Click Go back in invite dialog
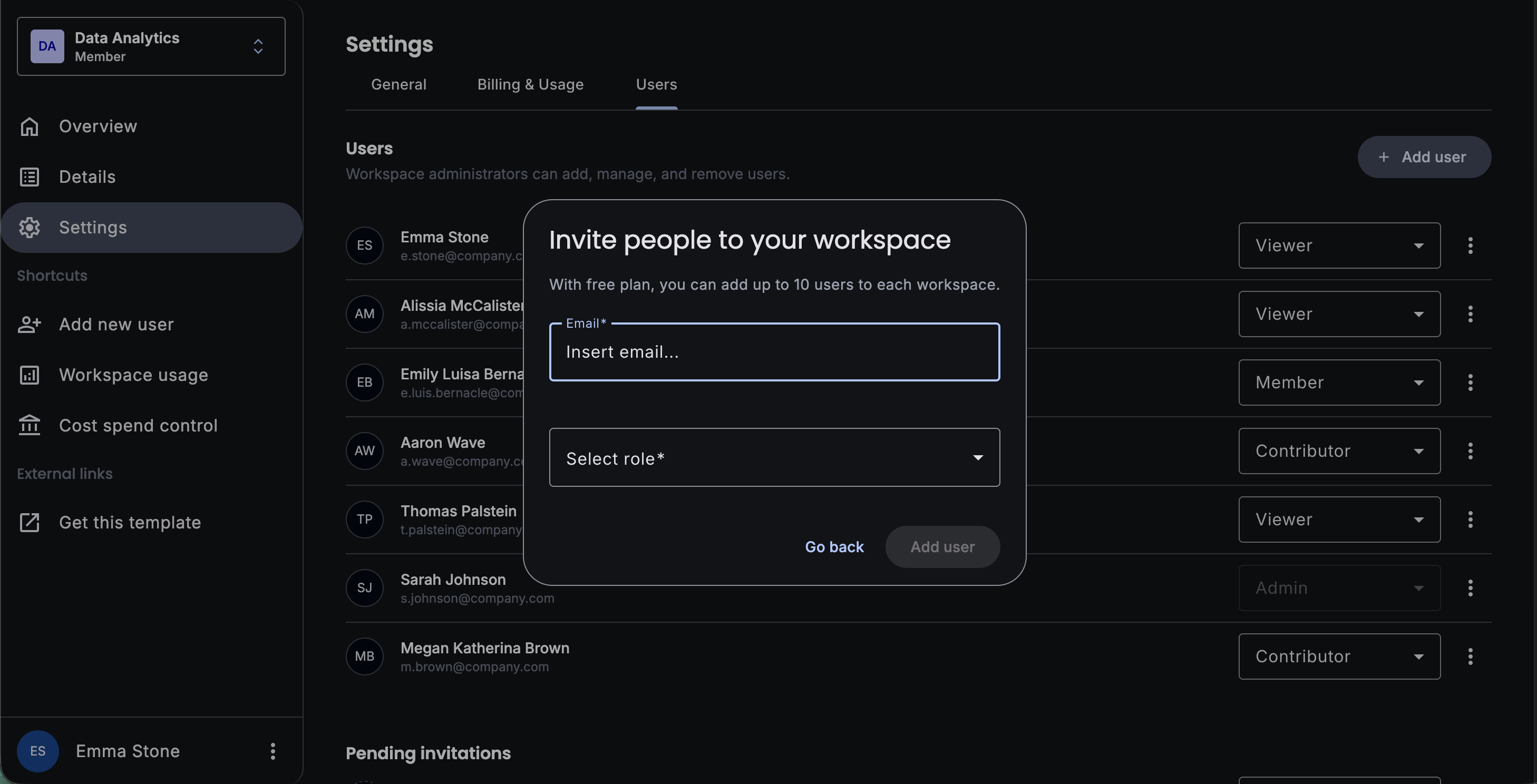The height and width of the screenshot is (784, 1537). click(833, 547)
